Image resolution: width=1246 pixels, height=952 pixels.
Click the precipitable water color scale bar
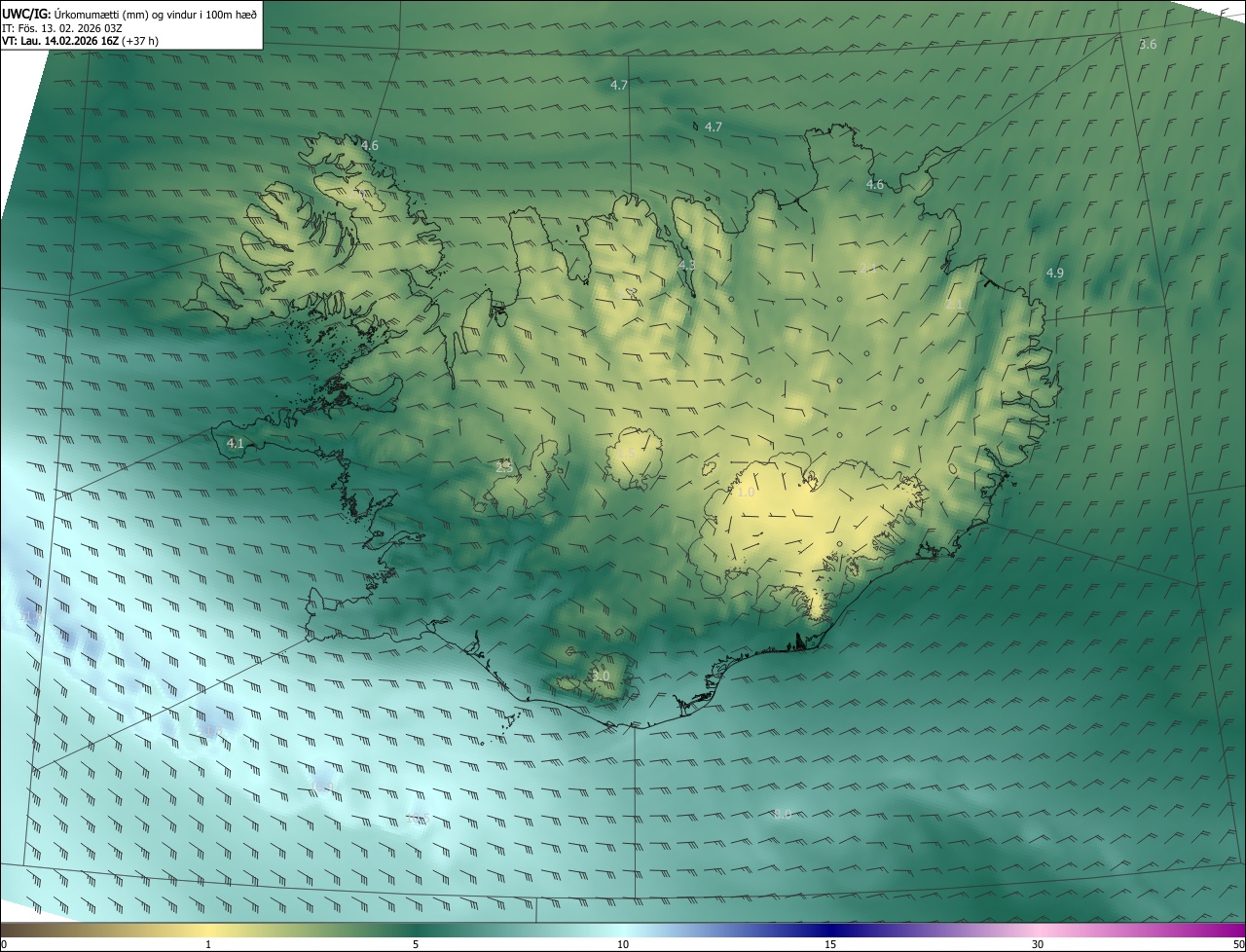(623, 930)
